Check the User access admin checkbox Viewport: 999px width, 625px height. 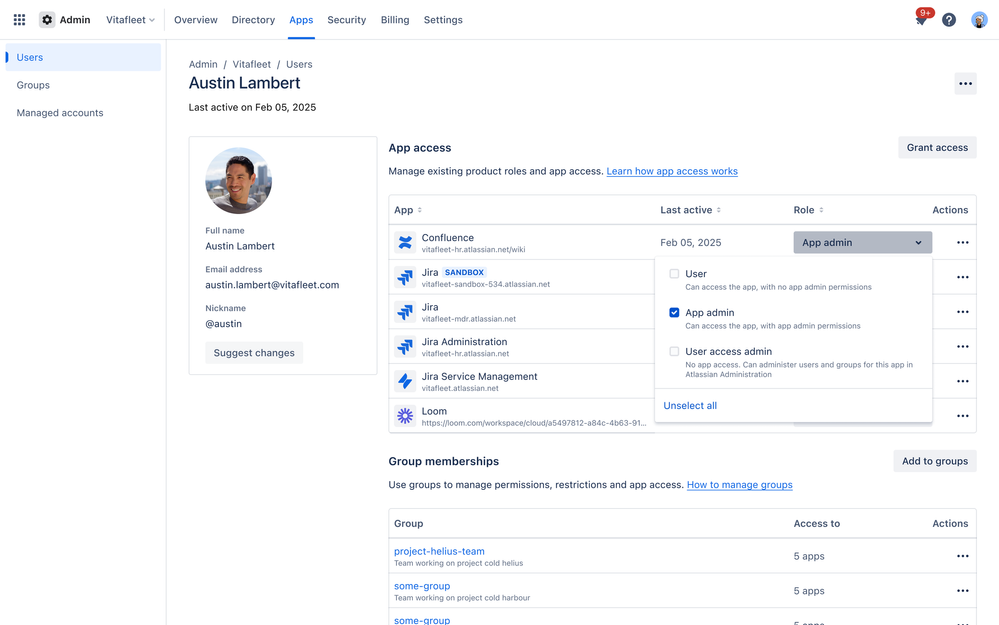coord(674,351)
